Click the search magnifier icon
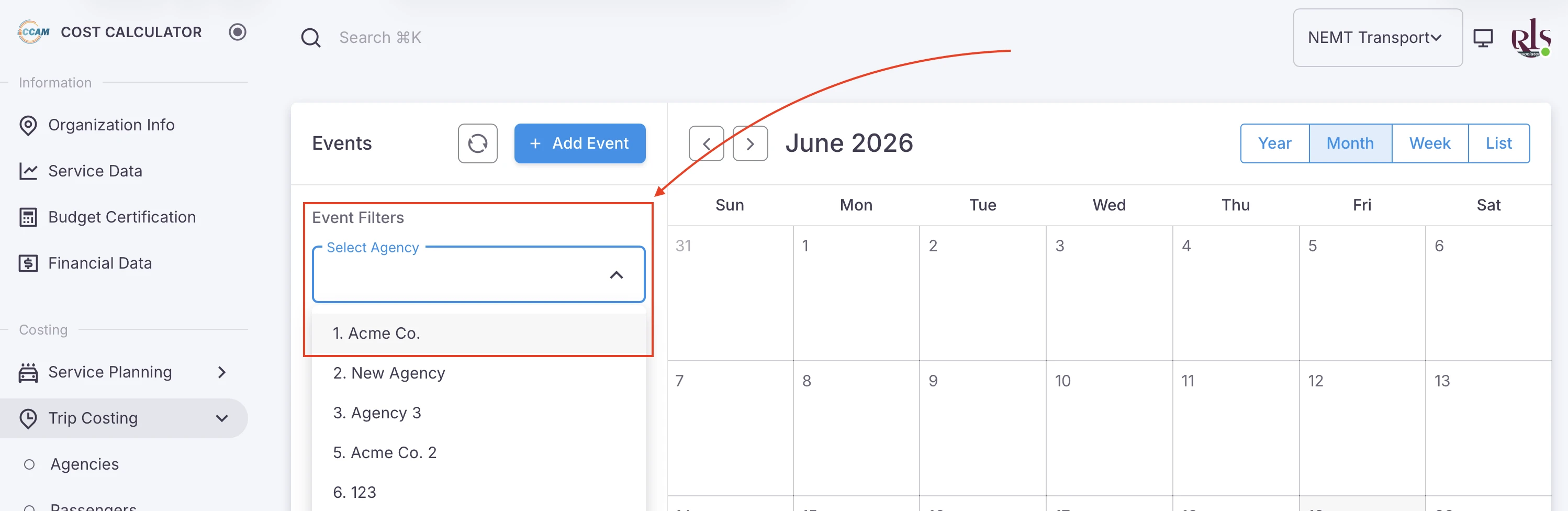 [310, 38]
